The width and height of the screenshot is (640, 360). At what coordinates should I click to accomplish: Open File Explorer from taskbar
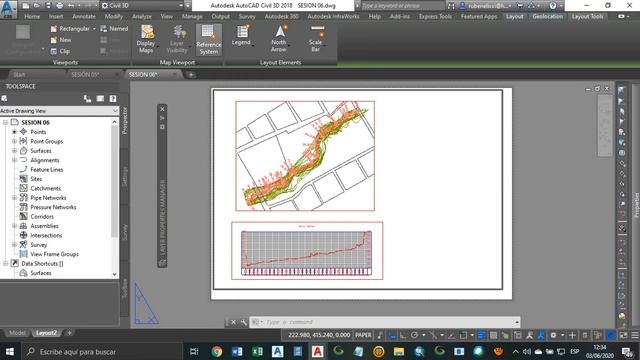[399, 351]
